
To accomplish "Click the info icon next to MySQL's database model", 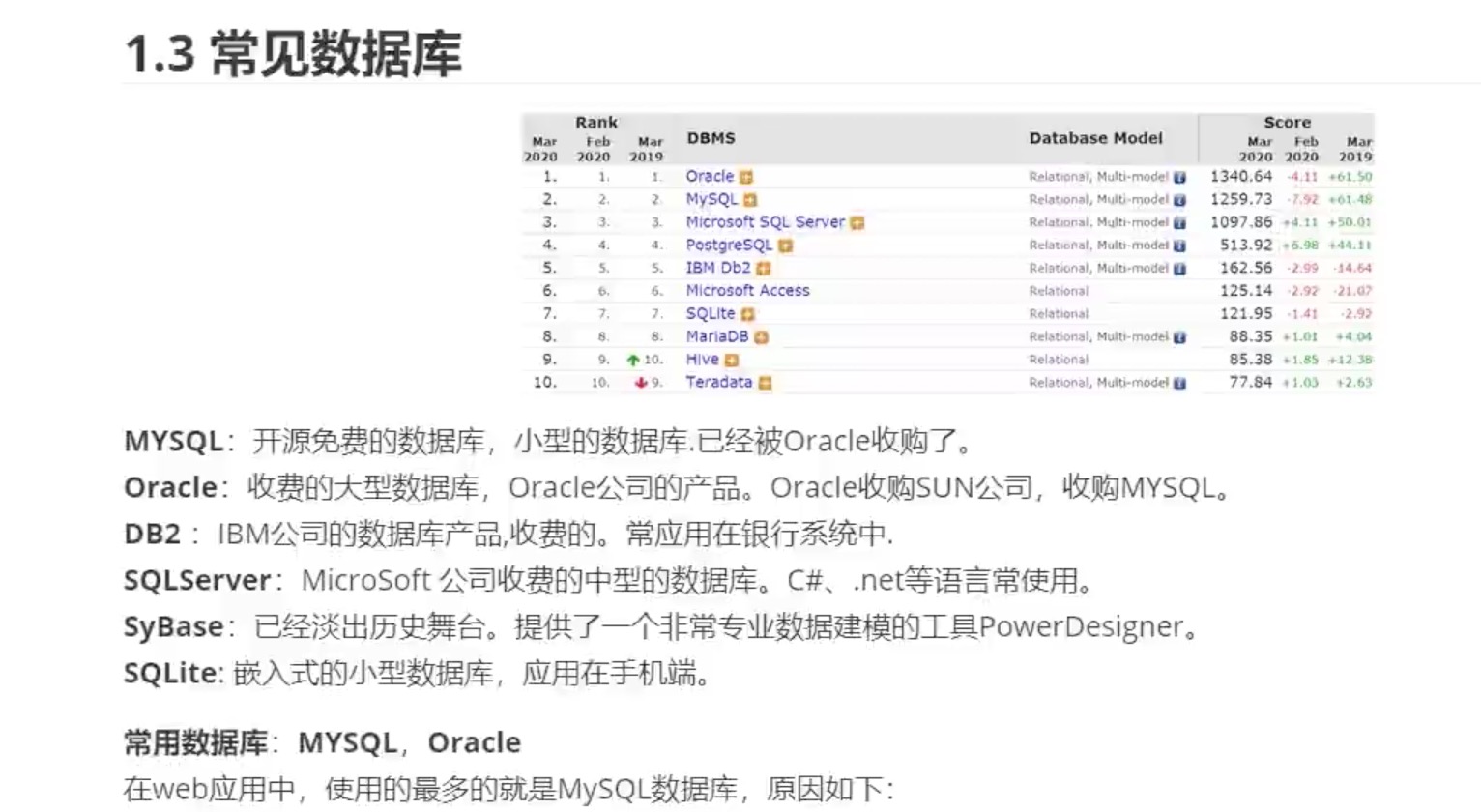I will pyautogui.click(x=1179, y=199).
